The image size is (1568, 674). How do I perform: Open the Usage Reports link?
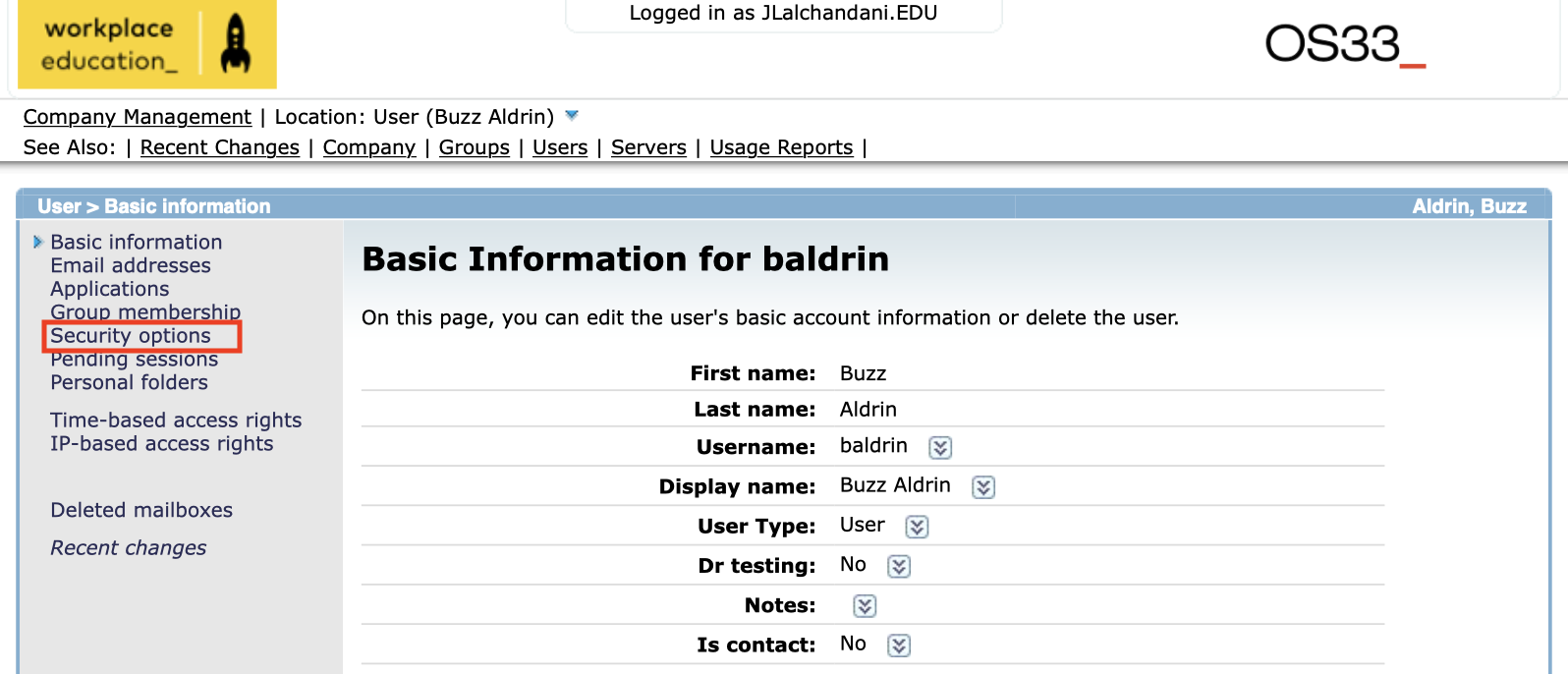pyautogui.click(x=781, y=147)
